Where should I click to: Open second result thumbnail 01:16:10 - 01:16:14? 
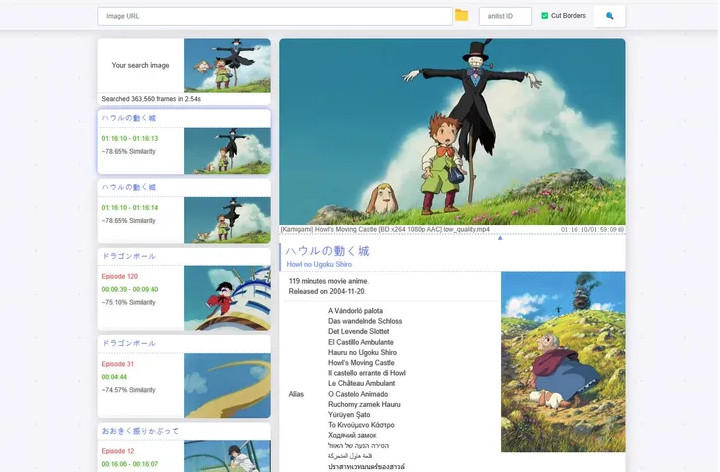pos(227,220)
